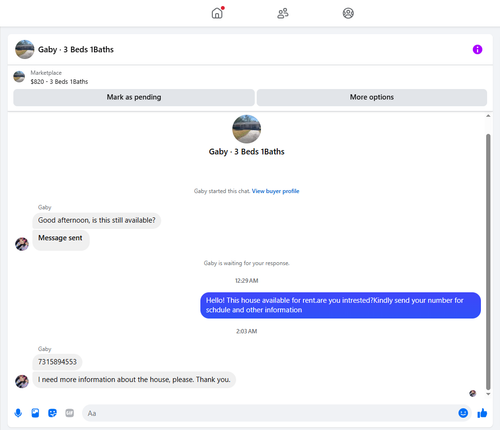500x430 pixels.
Task: Click Gaby avatar beside Message sent
Action: pos(22,244)
